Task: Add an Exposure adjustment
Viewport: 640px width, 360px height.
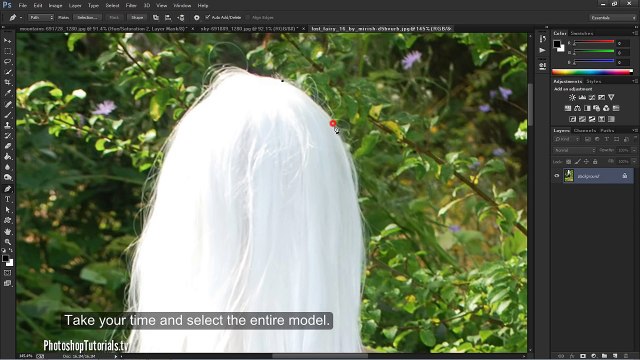Action: (x=602, y=98)
